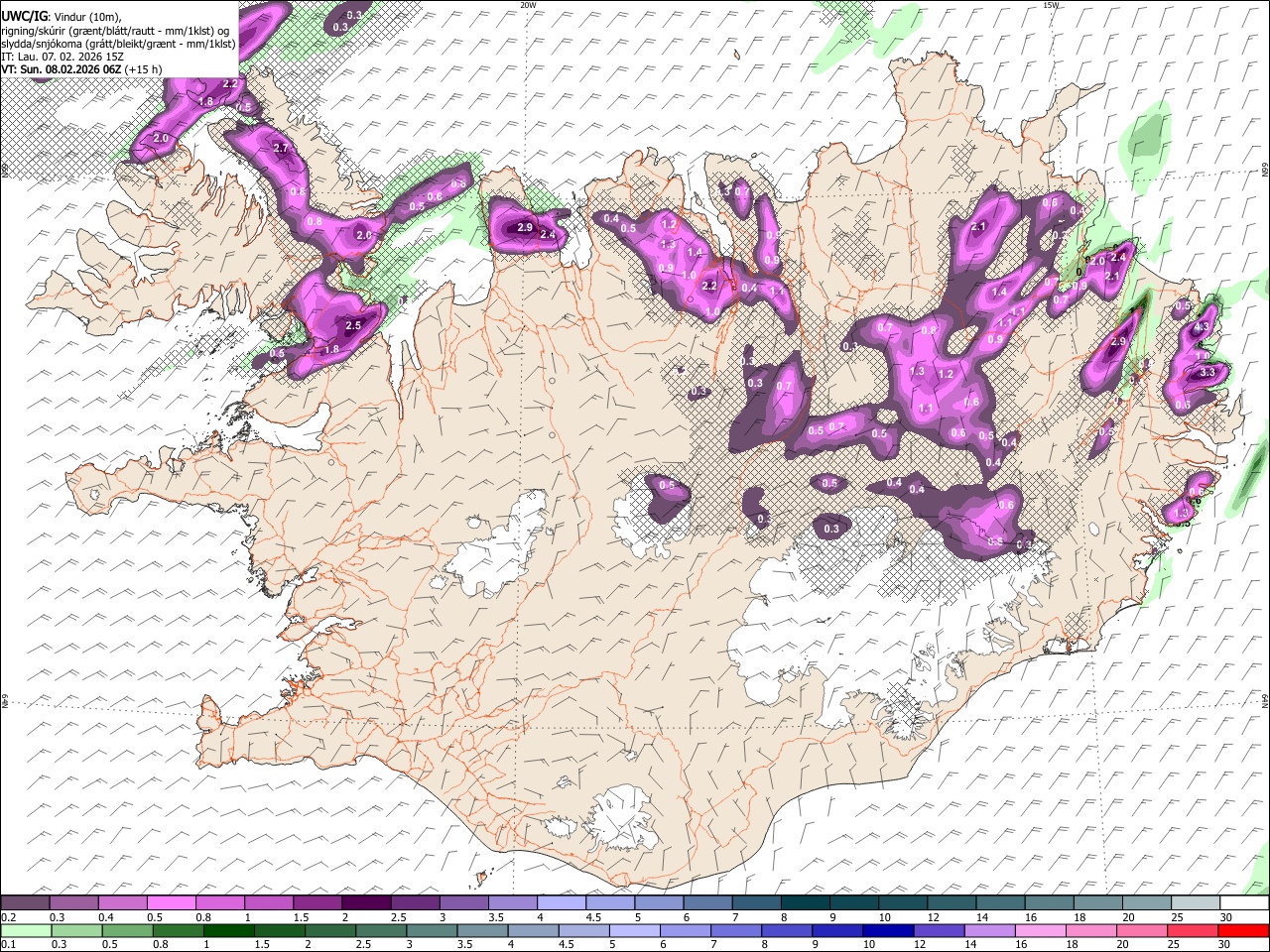Click the '15W' longitude label
1270x952 pixels.
[1051, 5]
